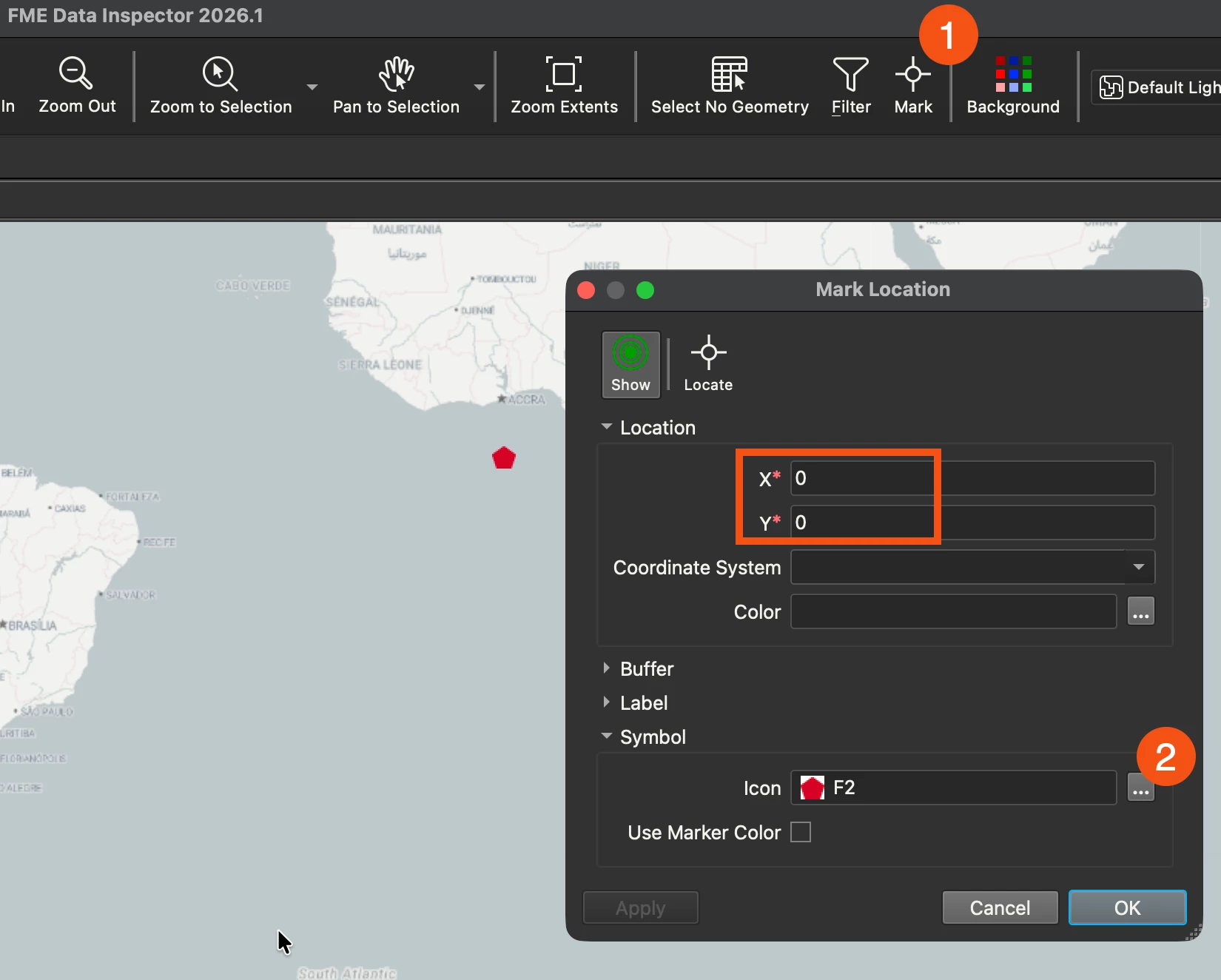Click the Apply button
This screenshot has height=980, width=1221.
641,907
